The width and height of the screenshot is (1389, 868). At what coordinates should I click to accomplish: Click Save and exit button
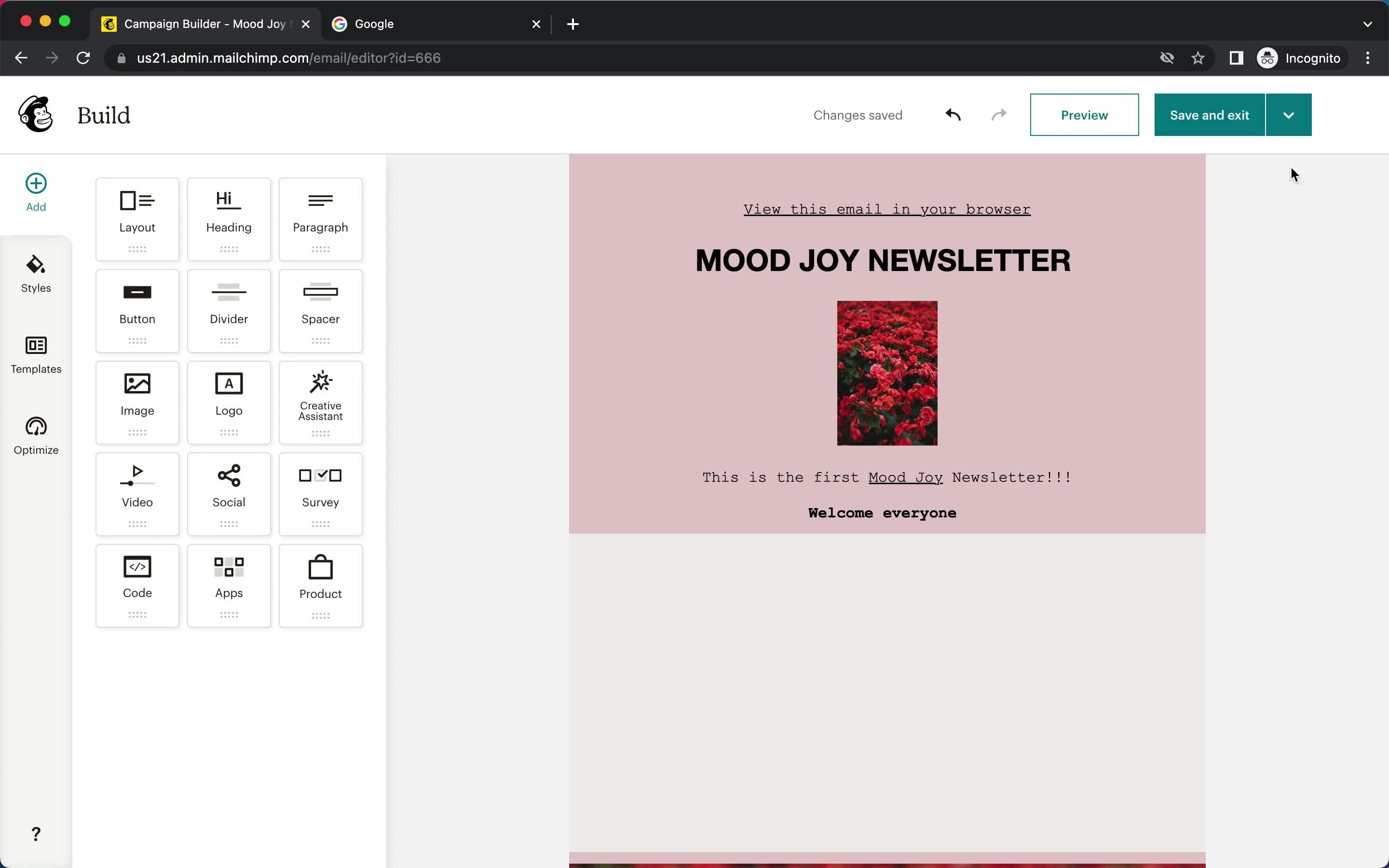coord(1210,115)
